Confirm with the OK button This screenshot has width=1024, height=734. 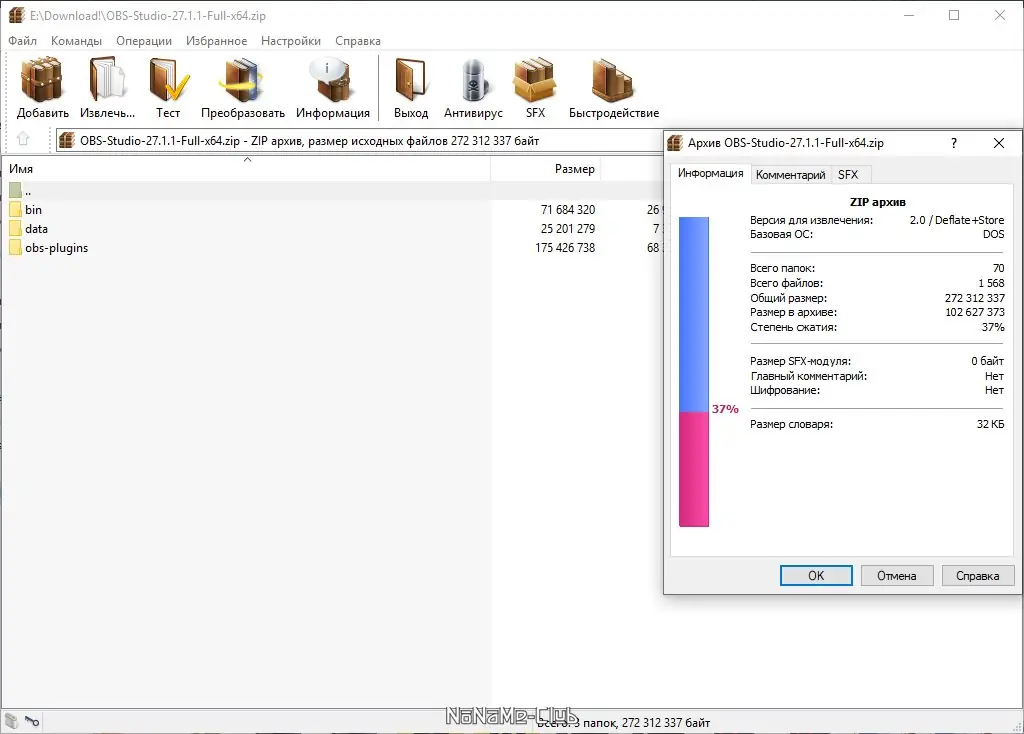(x=816, y=575)
